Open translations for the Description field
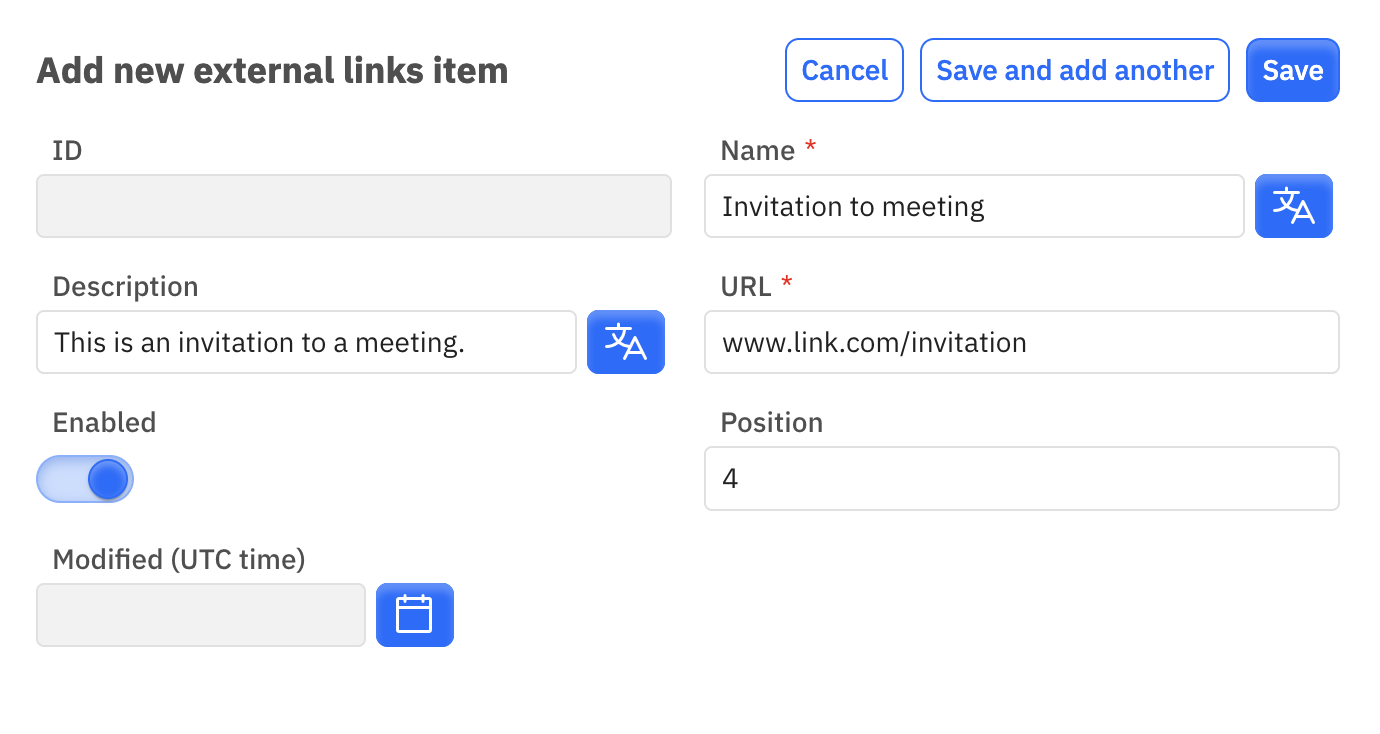The width and height of the screenshot is (1380, 734). (x=626, y=342)
